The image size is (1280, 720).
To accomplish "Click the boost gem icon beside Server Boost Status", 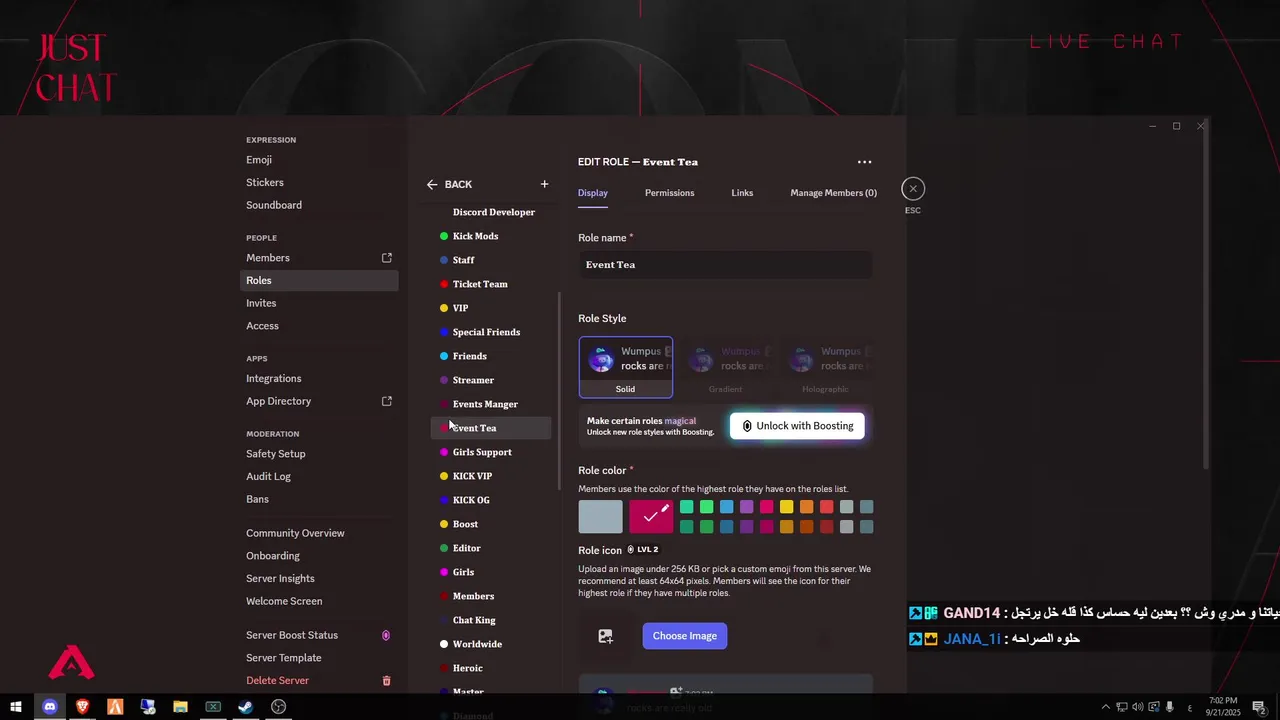I will pos(386,635).
